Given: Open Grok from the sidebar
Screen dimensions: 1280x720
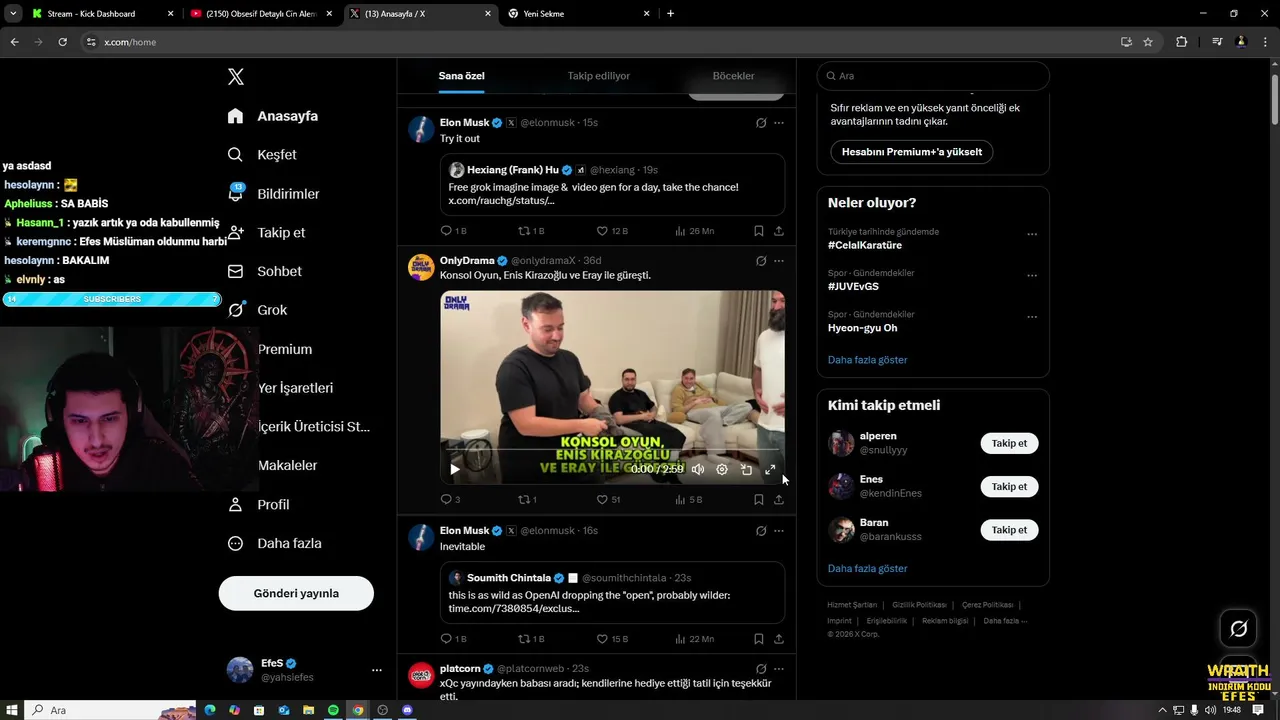Looking at the screenshot, I should (x=257, y=310).
